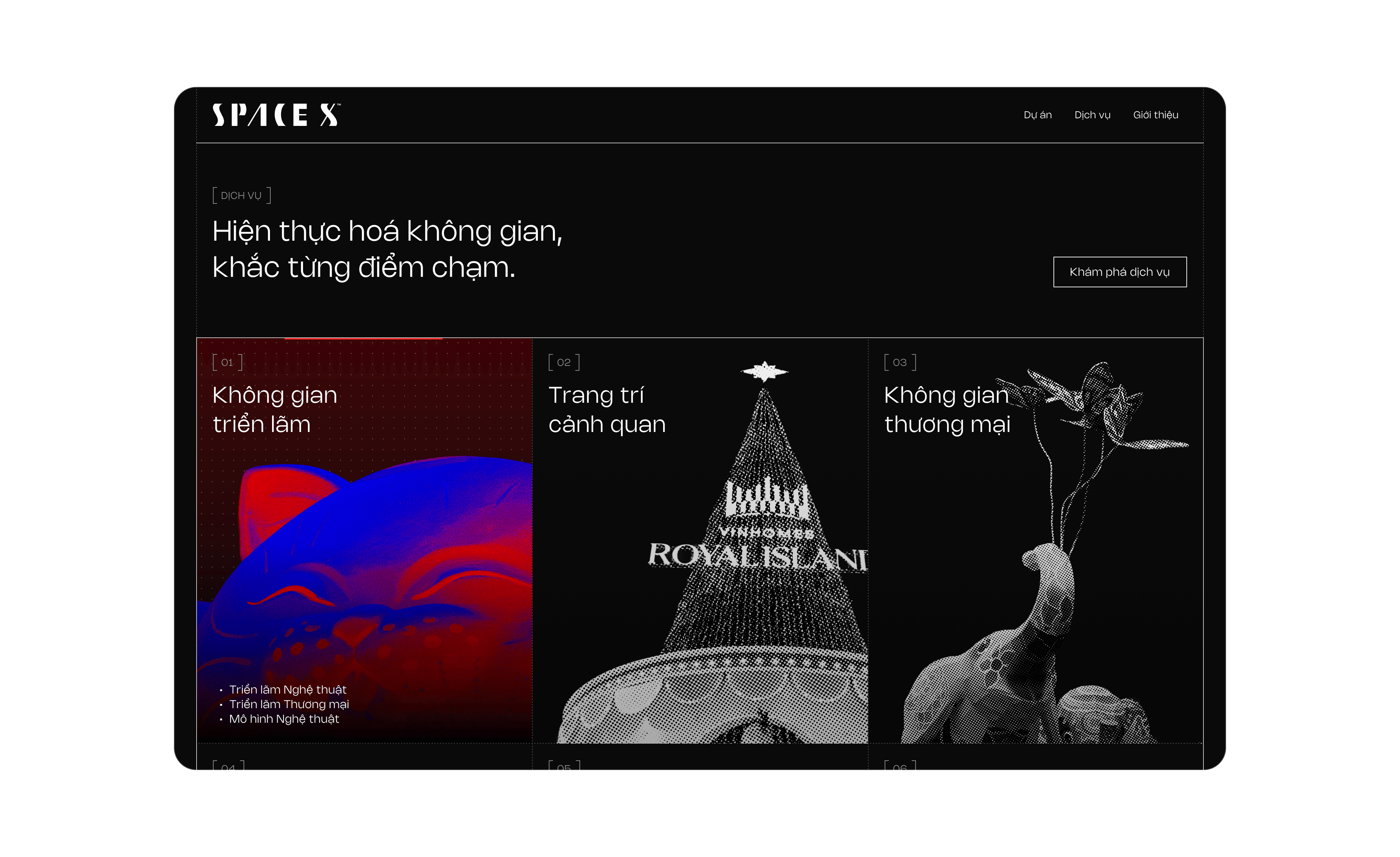Select the DỊCH VỤ bracket label
Screen dimensions: 1400x857
[x=241, y=195]
